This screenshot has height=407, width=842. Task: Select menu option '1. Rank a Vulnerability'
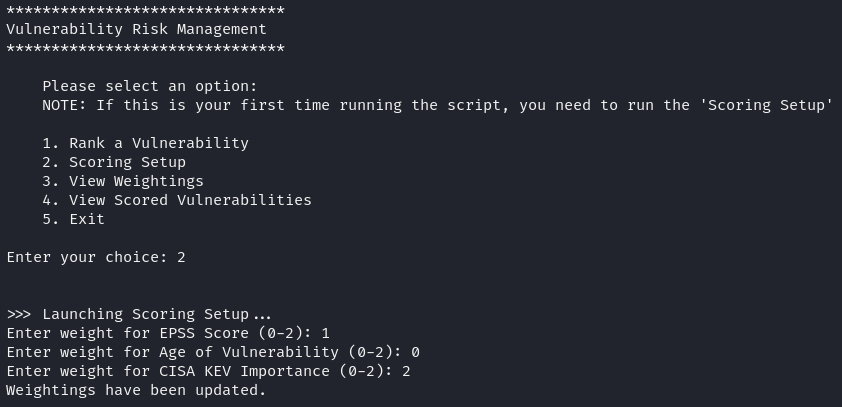[145, 143]
